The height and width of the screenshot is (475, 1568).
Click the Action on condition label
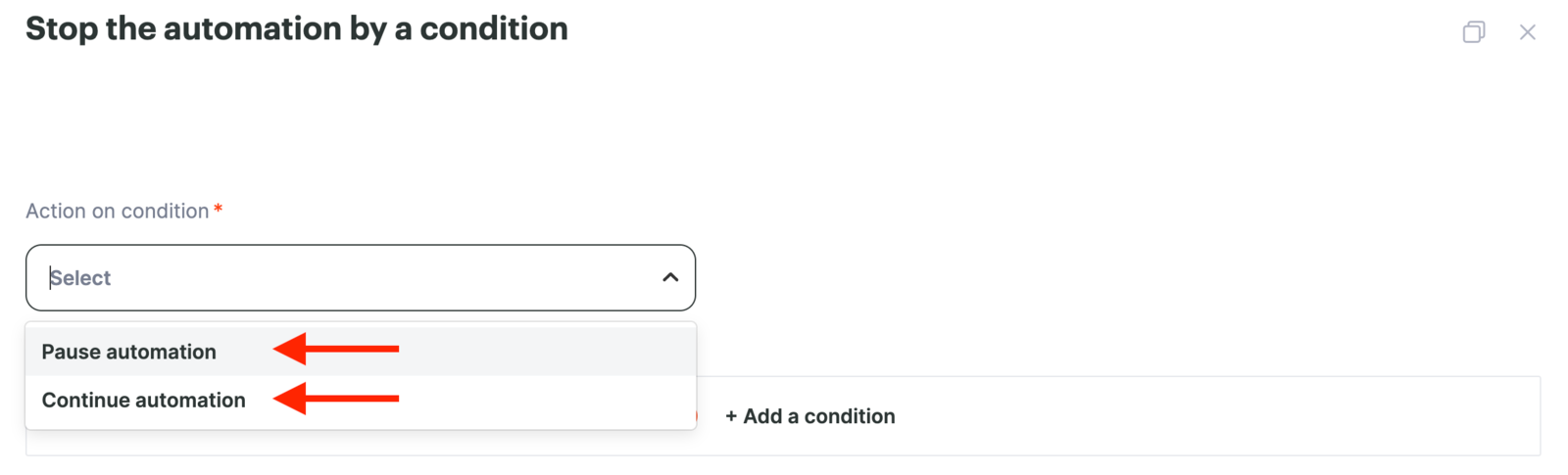(117, 211)
